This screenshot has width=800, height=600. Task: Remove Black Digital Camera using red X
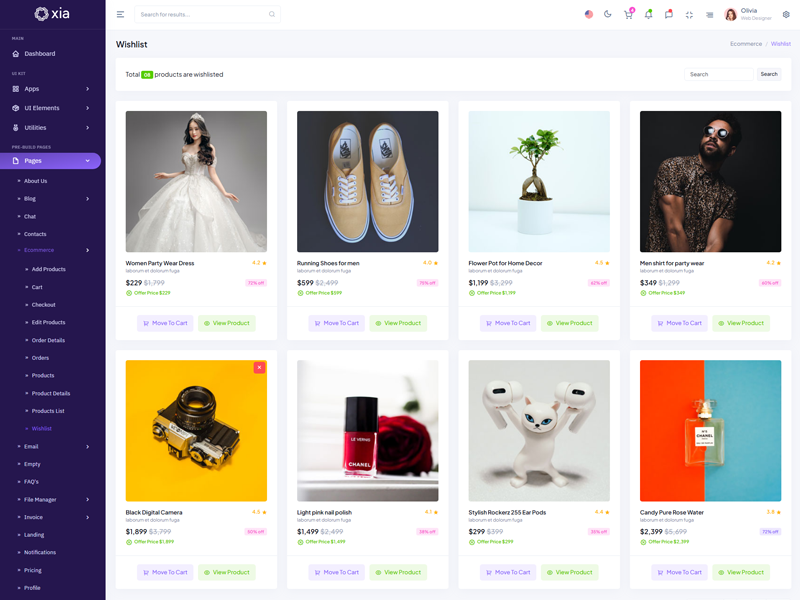pyautogui.click(x=259, y=368)
